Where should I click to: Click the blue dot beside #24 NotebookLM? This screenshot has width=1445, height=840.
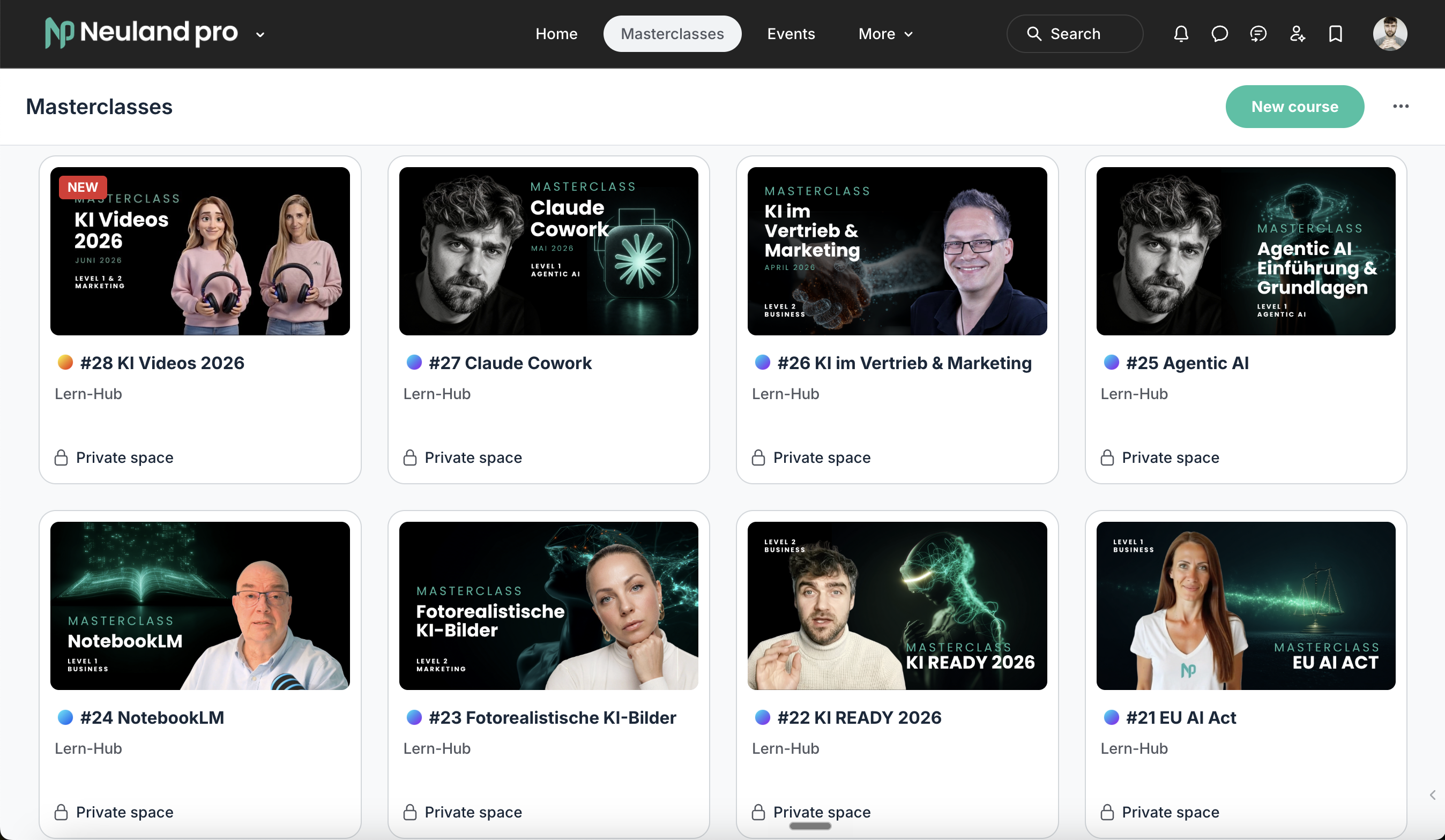65,717
